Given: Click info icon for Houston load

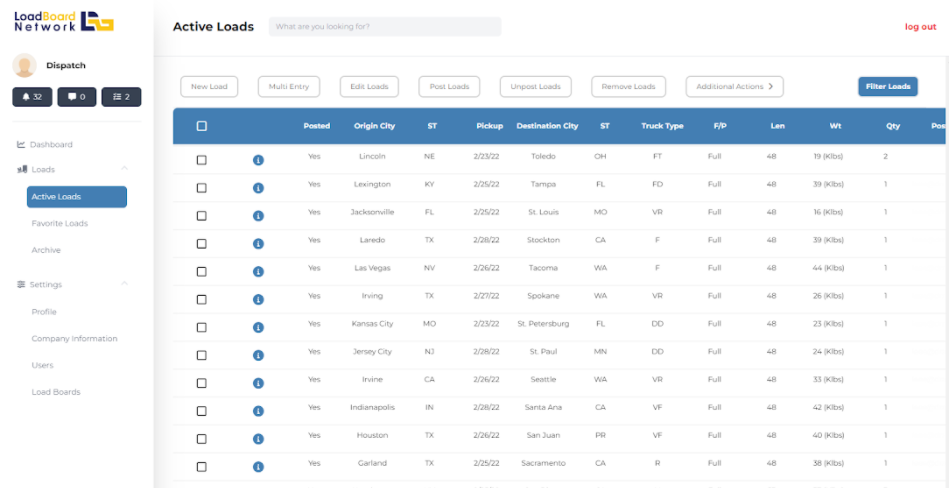Looking at the screenshot, I should pyautogui.click(x=258, y=439).
